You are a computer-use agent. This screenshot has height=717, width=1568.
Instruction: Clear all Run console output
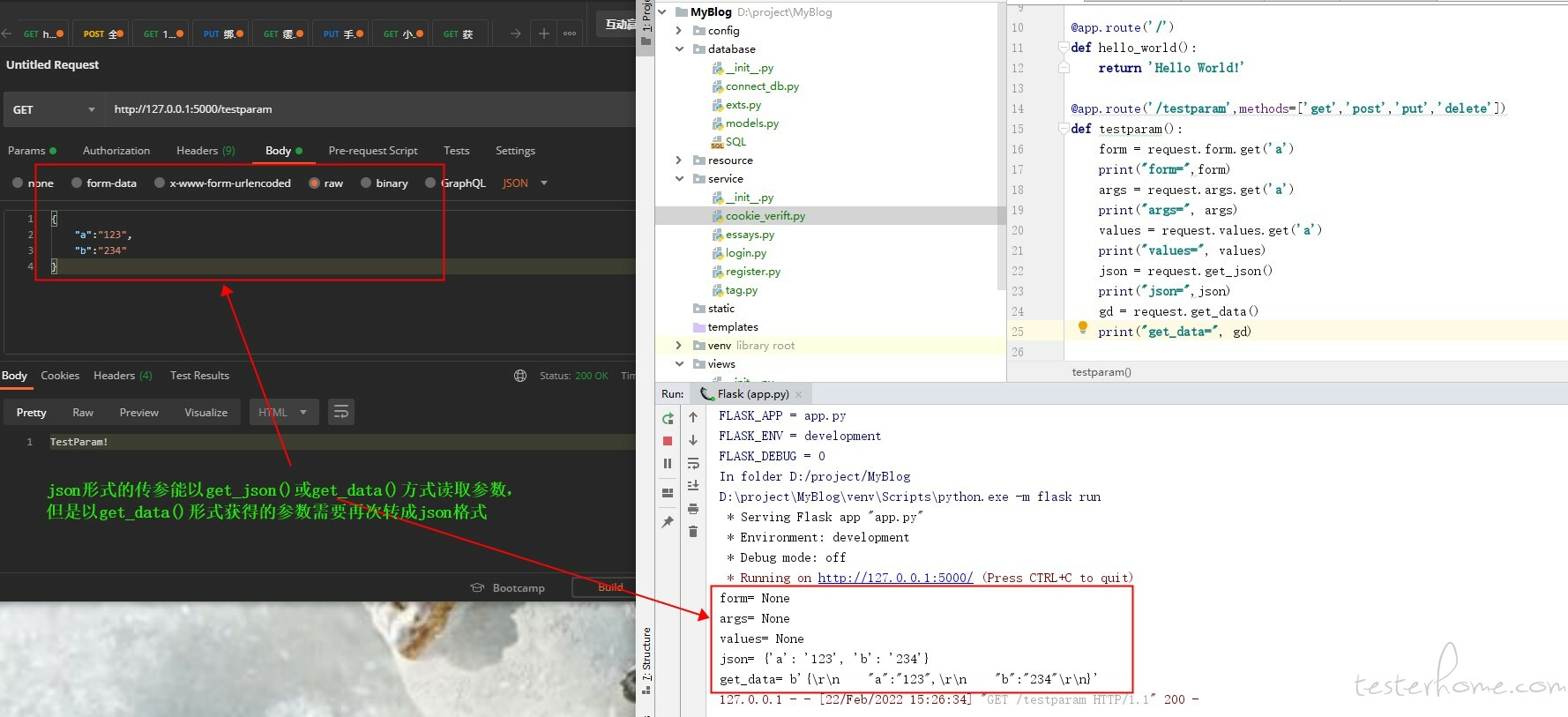[693, 532]
